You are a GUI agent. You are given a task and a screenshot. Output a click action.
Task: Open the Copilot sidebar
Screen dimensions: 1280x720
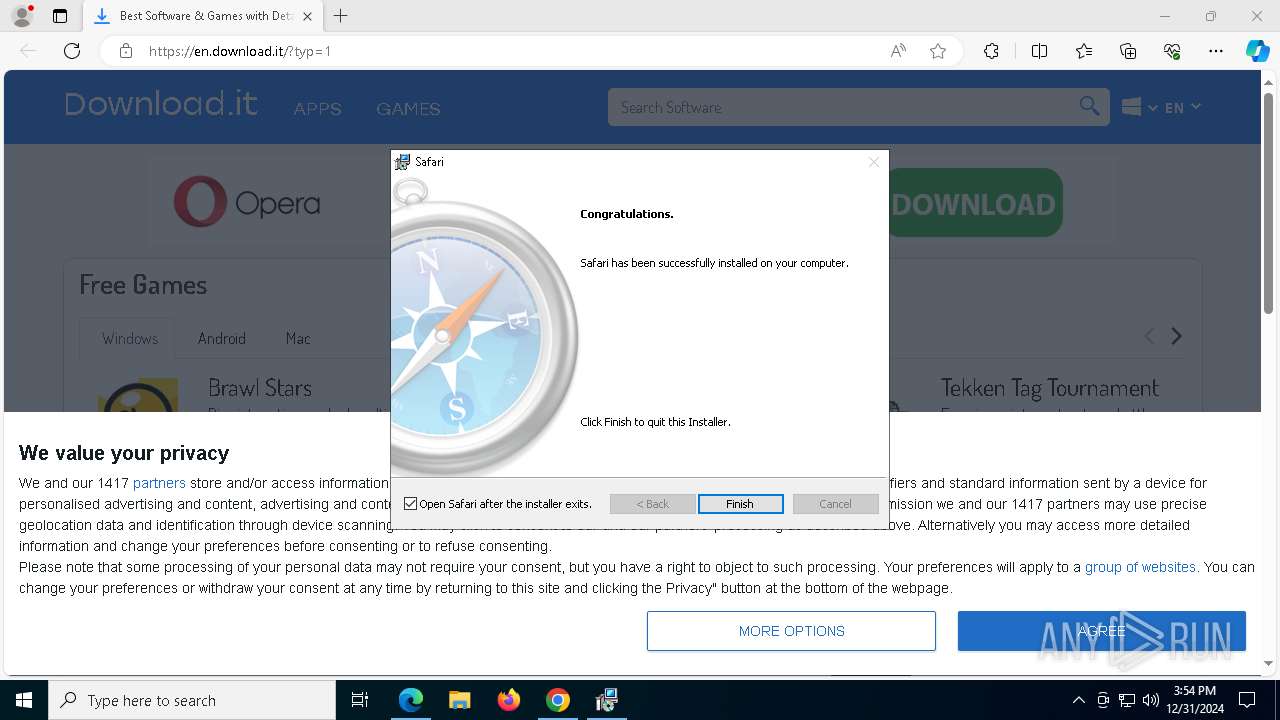click(1257, 51)
